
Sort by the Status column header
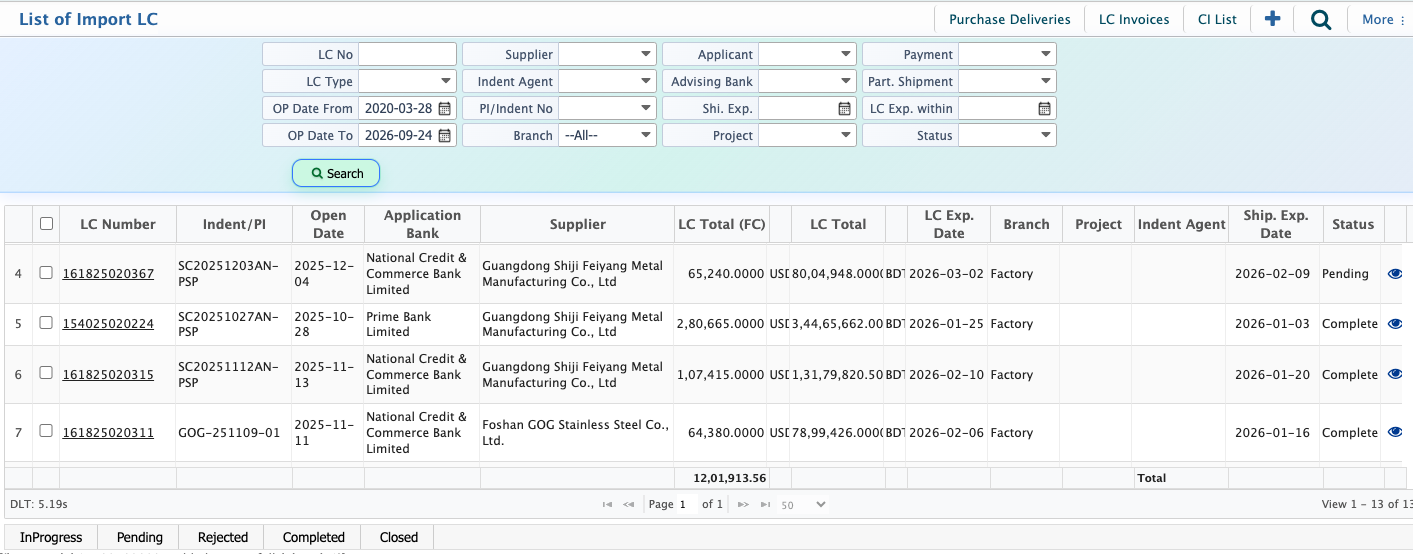point(1353,224)
